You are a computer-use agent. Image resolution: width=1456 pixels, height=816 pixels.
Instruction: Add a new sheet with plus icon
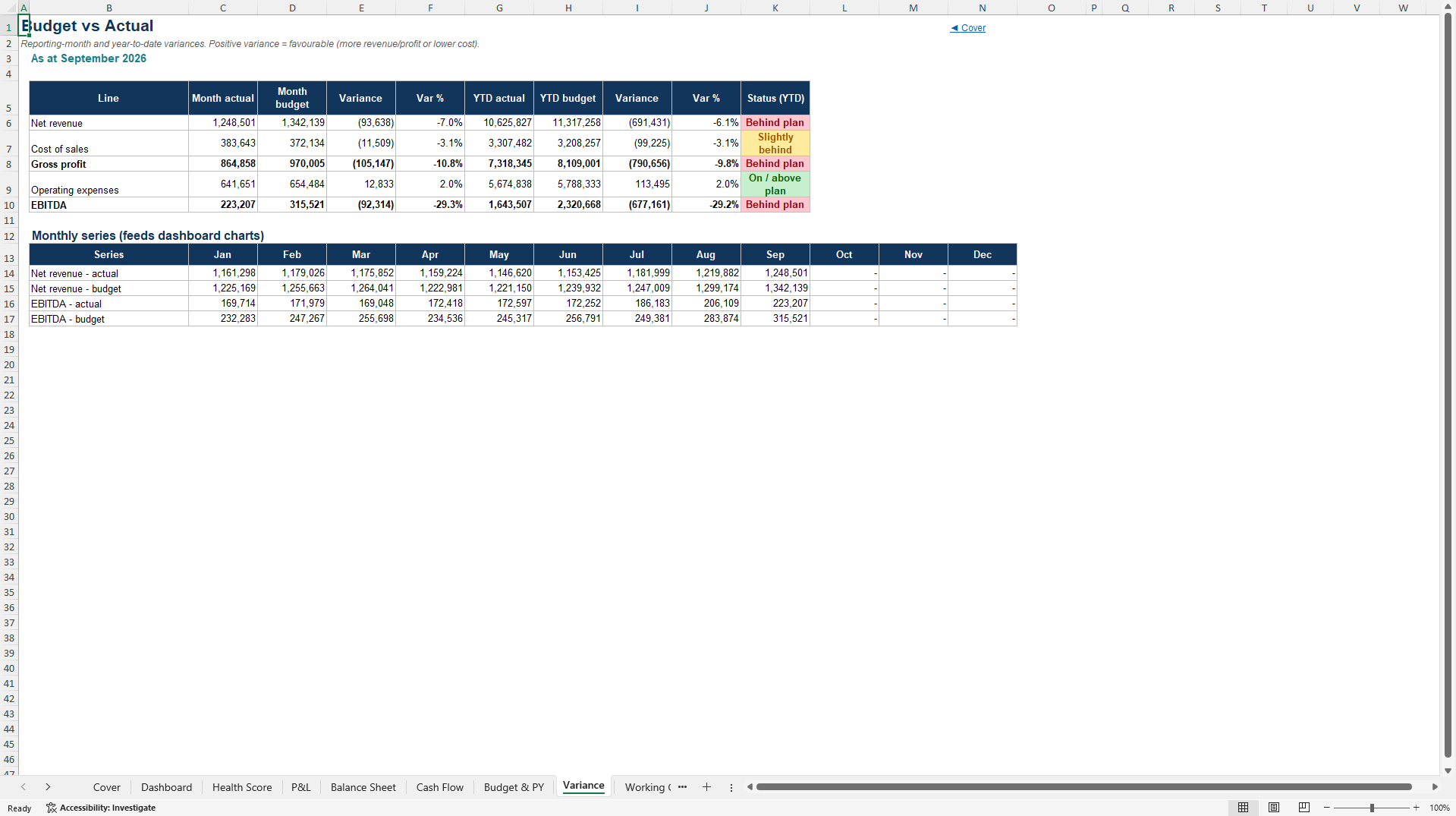(706, 787)
